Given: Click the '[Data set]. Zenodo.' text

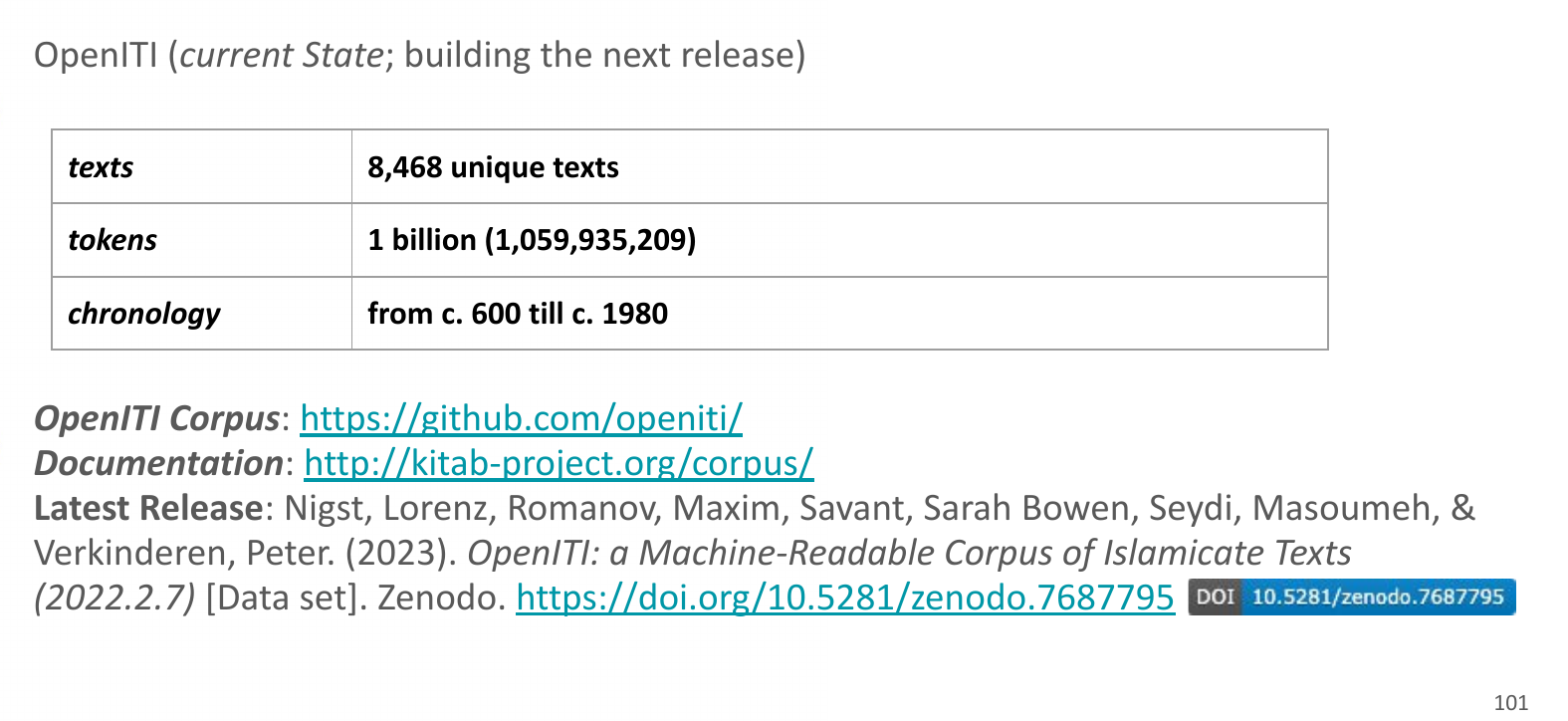Looking at the screenshot, I should coord(355,598).
